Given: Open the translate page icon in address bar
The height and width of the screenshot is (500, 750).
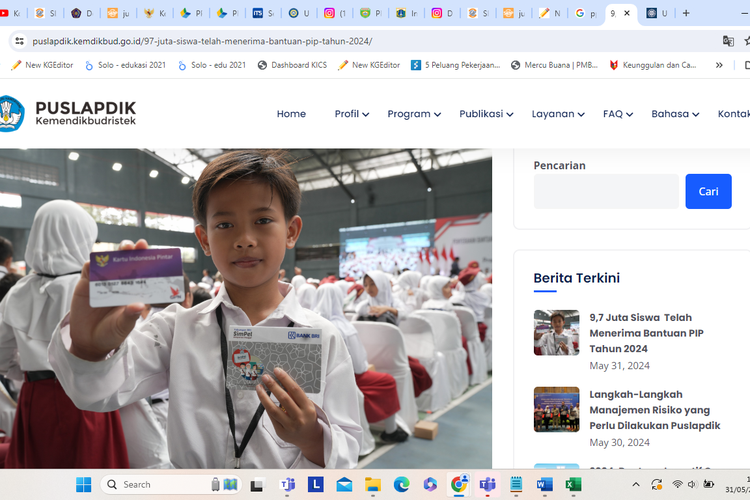Looking at the screenshot, I should [x=728, y=41].
